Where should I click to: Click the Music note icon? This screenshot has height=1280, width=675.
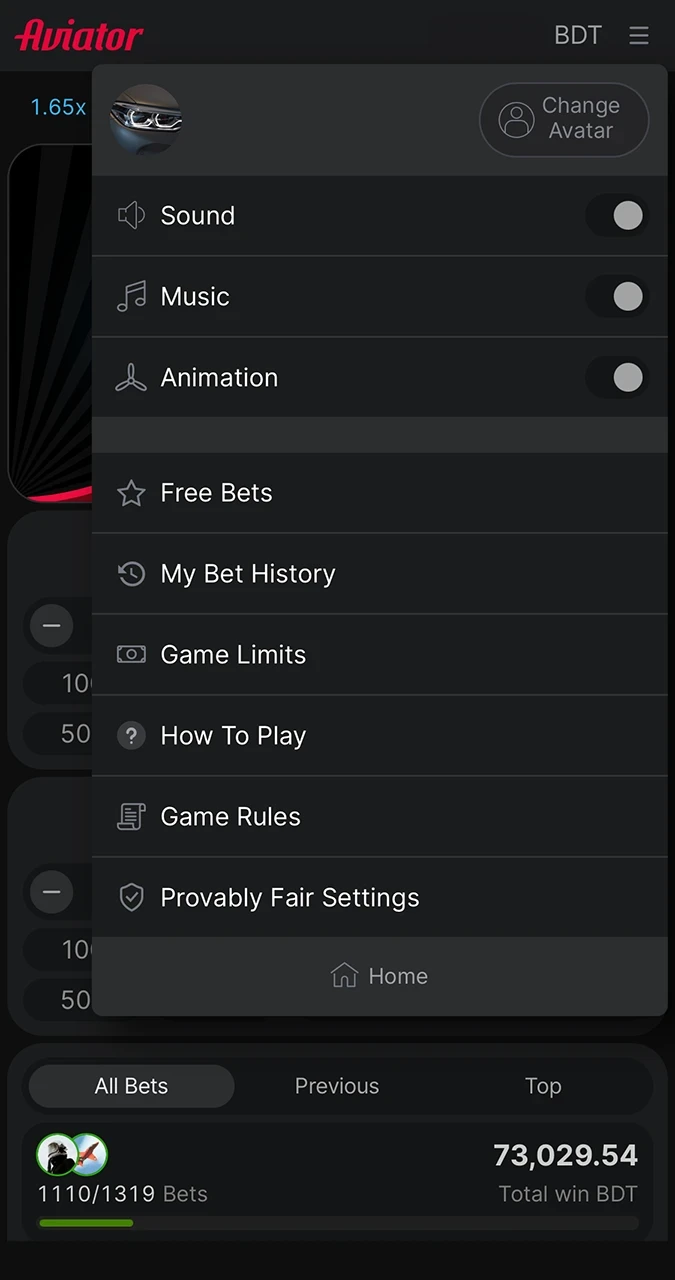[x=131, y=296]
